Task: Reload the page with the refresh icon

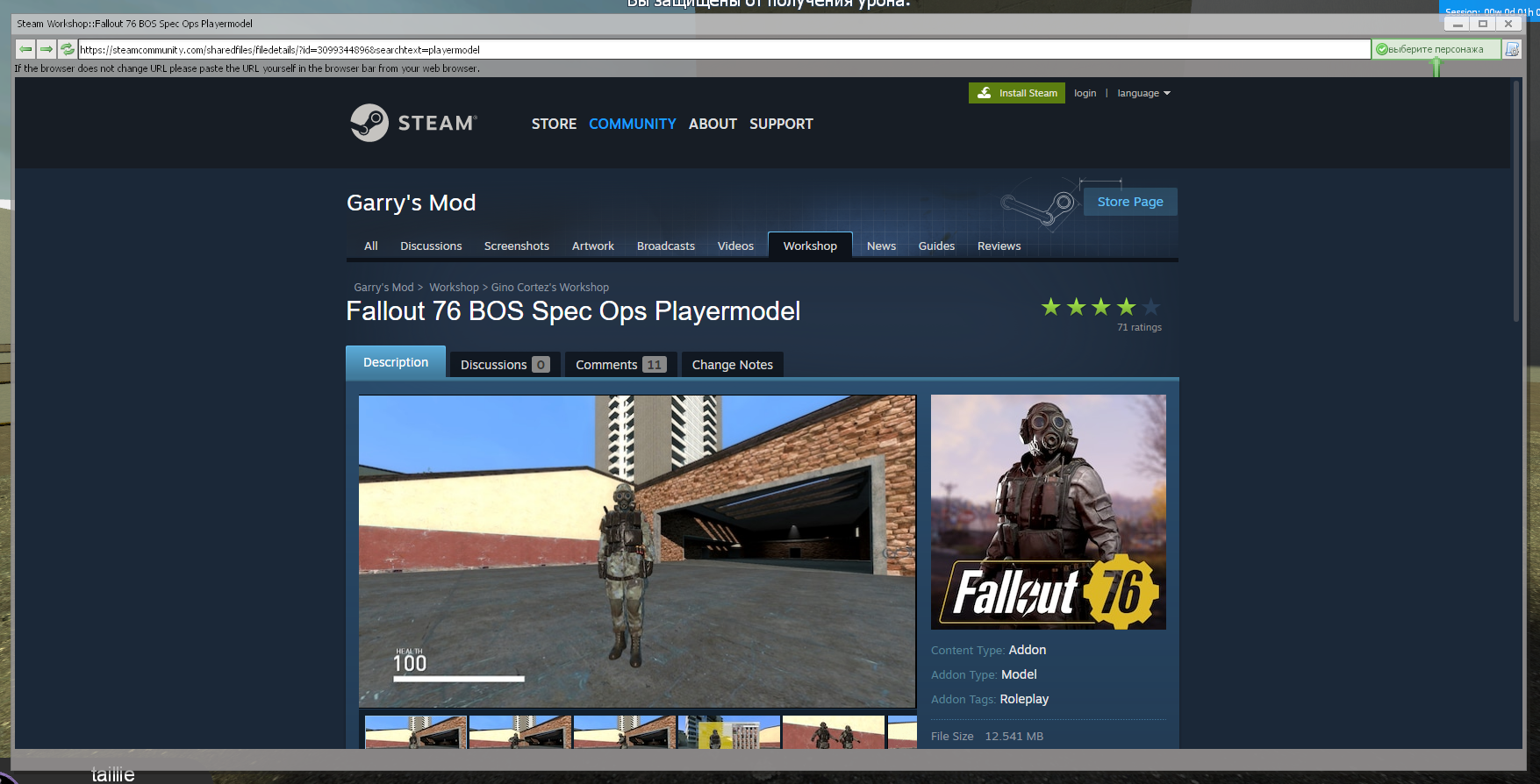Action: click(68, 49)
